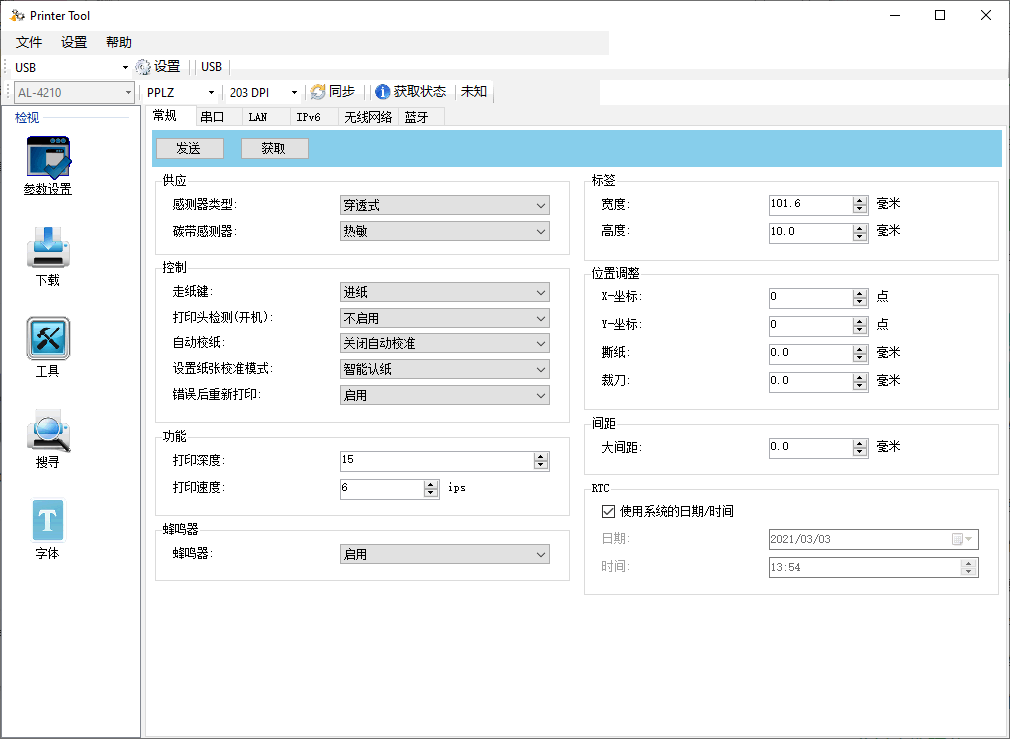
Task: Switch to the 无线网络 tab
Action: pyautogui.click(x=368, y=117)
